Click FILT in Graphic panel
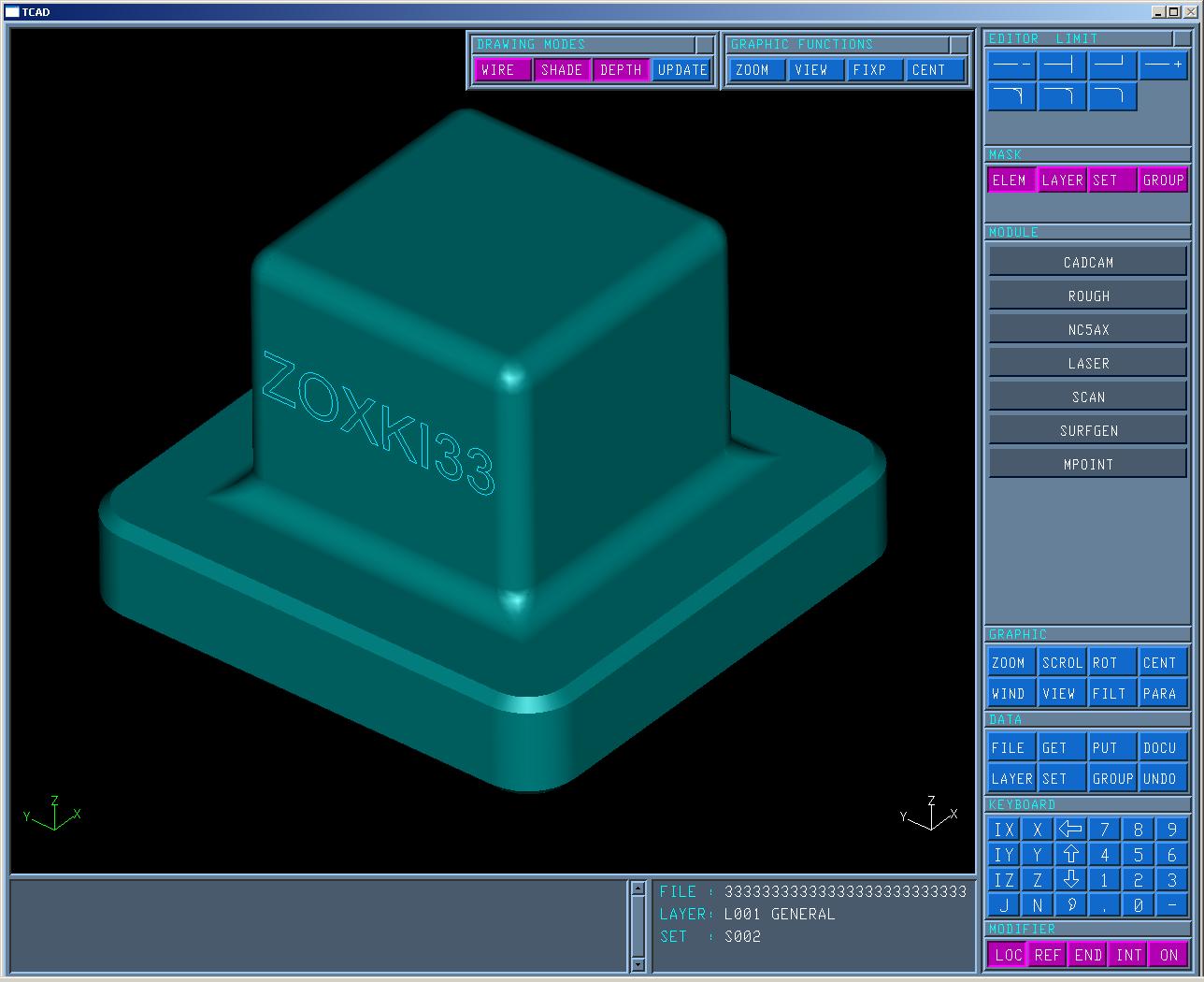1204x982 pixels. (1112, 694)
